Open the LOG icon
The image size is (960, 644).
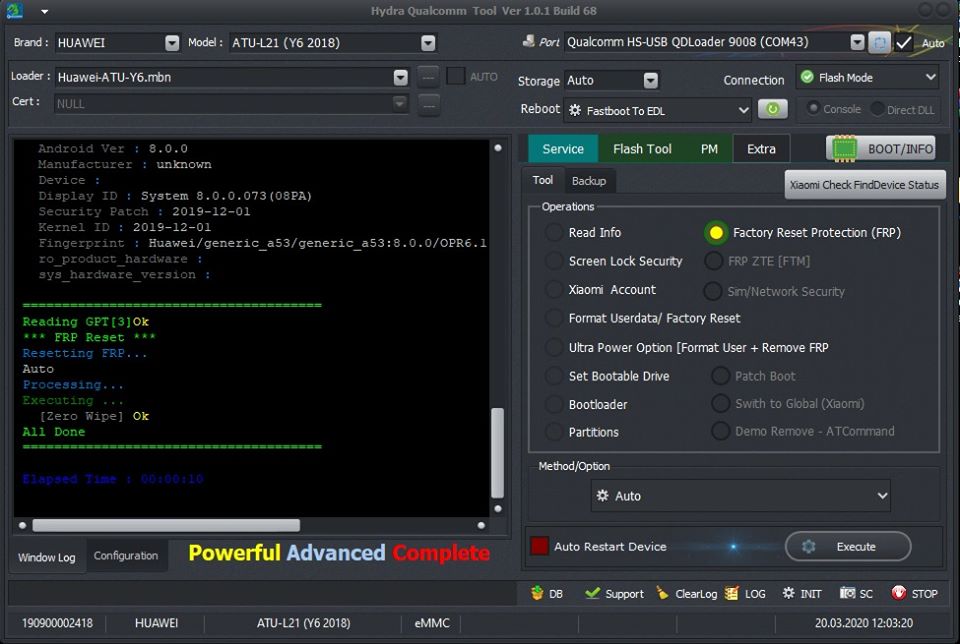click(732, 593)
